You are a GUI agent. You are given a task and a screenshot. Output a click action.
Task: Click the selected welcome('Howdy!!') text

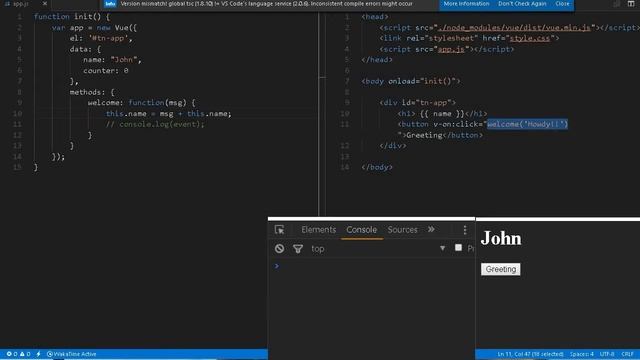coord(527,124)
